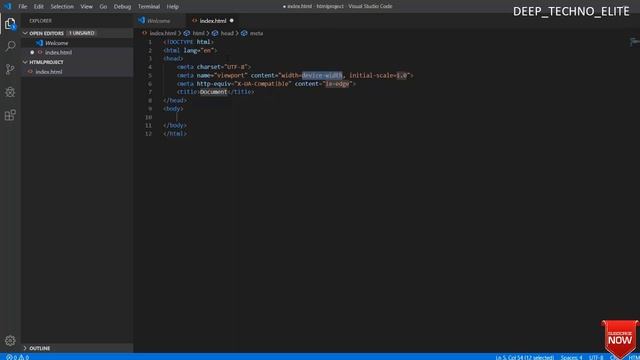Open the Help menu
Viewport: 640px width, 360px height.
coord(173,7)
